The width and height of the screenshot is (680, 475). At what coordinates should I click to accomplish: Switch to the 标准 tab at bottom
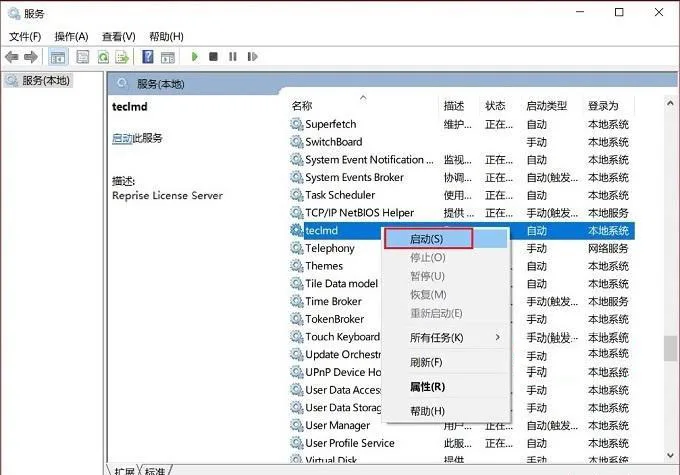pos(155,471)
